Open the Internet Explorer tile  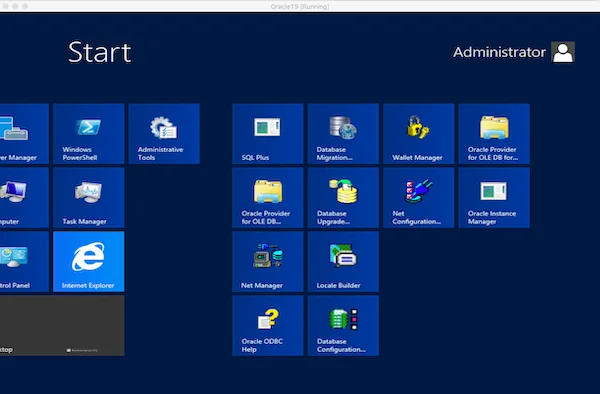click(89, 261)
